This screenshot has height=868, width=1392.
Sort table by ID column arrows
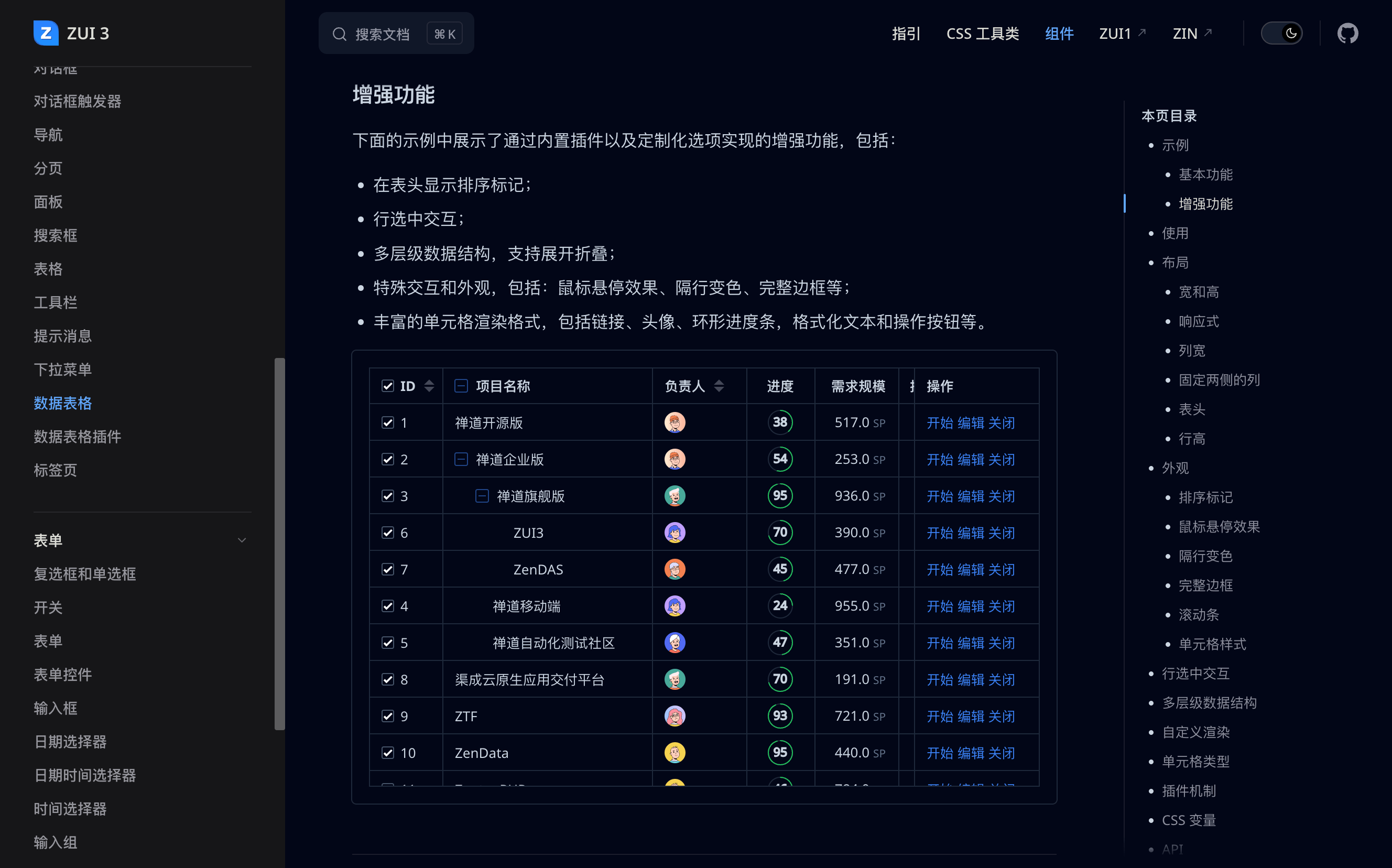pos(429,386)
